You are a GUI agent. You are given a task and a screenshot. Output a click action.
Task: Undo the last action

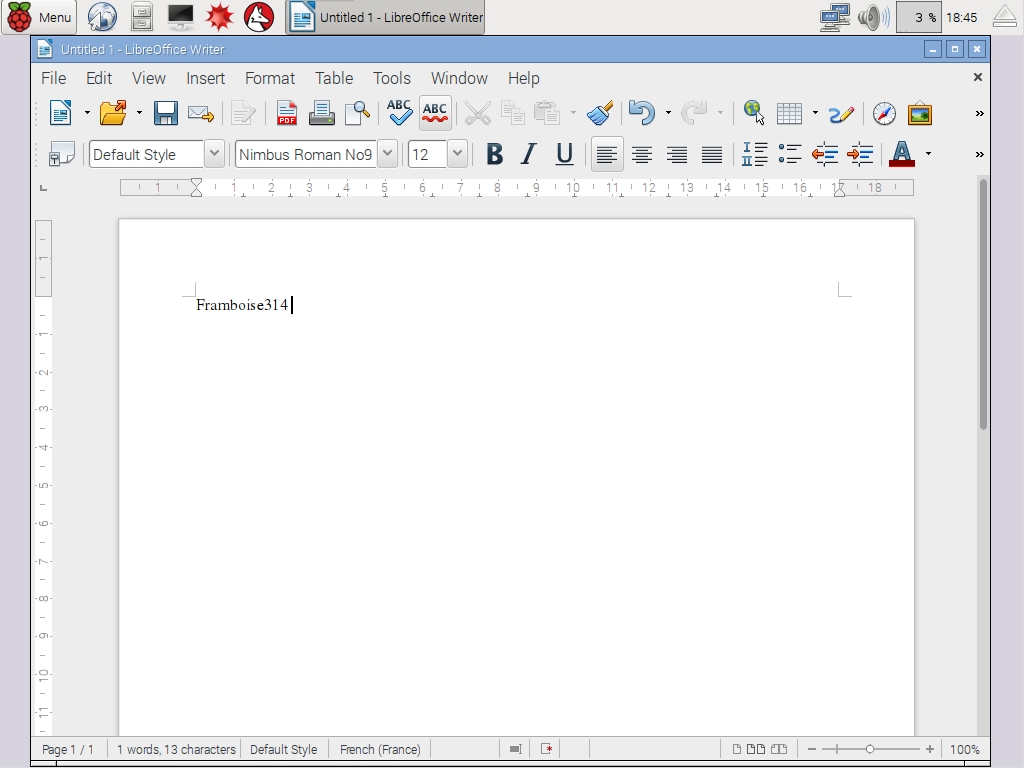(x=642, y=113)
